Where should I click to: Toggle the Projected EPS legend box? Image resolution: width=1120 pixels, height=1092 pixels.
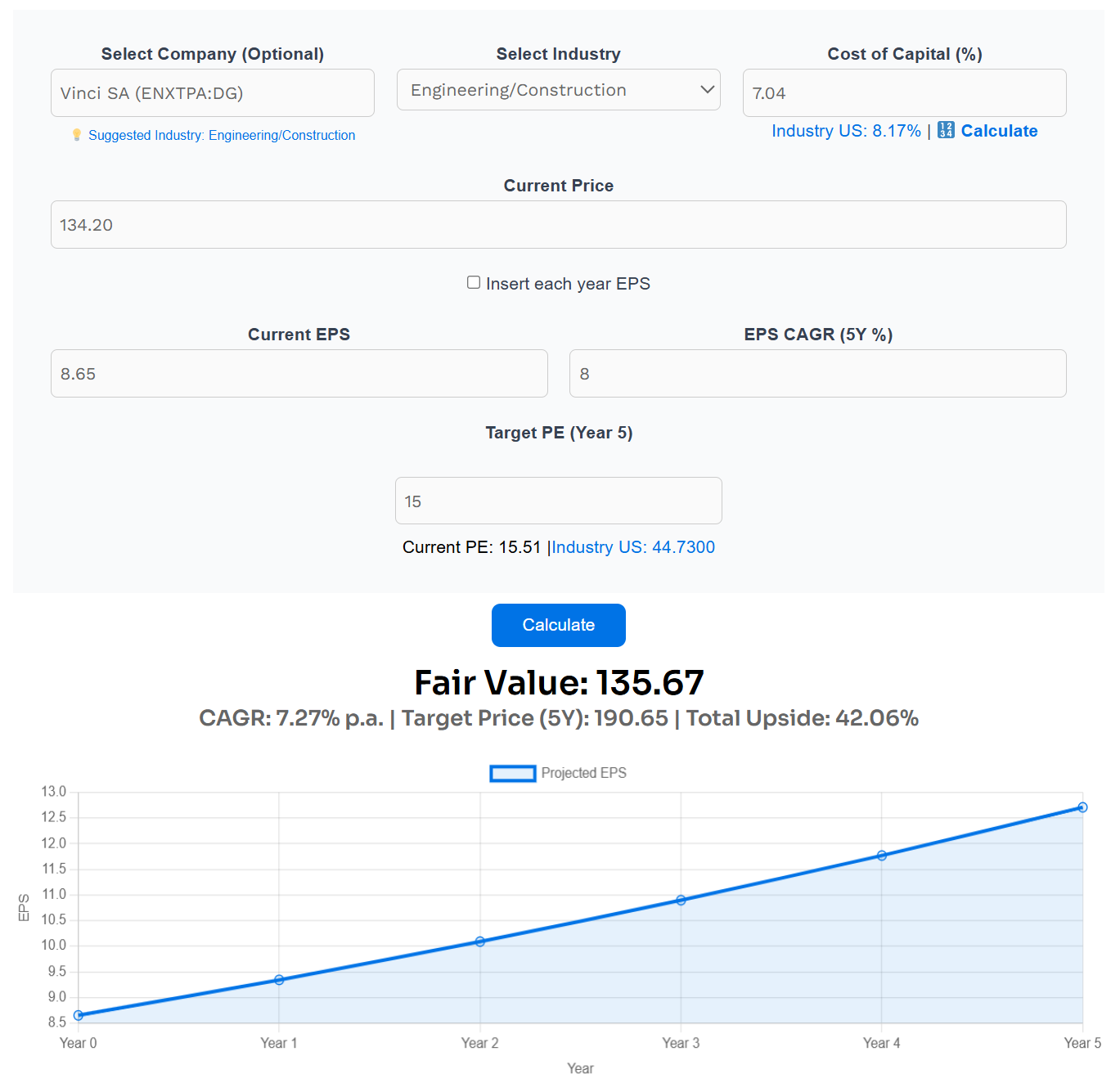513,773
